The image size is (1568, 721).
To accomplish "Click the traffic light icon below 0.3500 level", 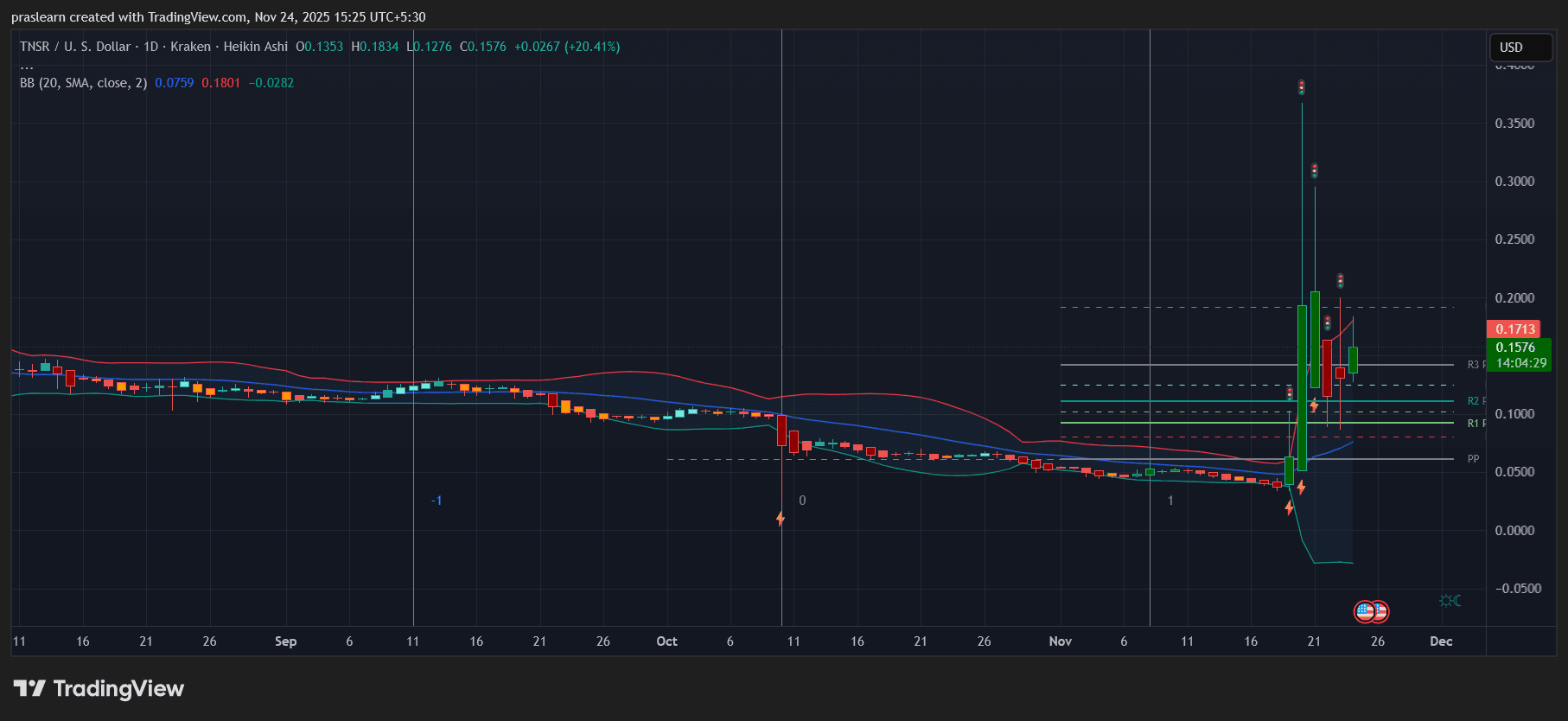I will 1314,171.
